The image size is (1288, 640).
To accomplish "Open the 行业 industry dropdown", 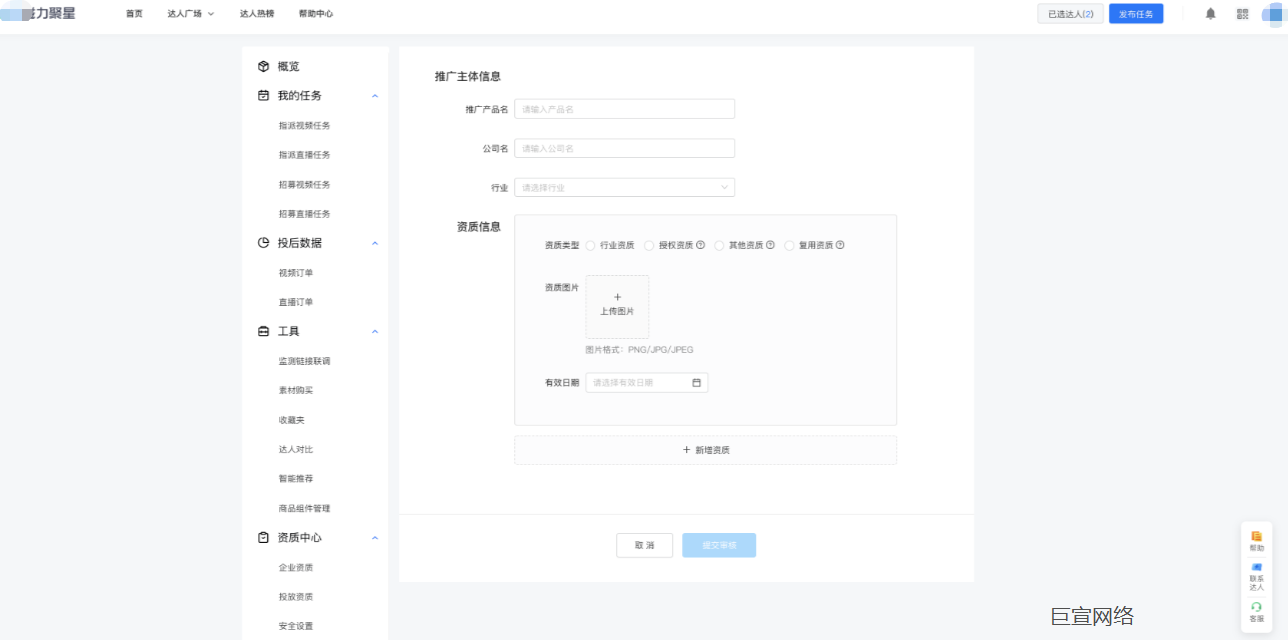I will click(x=624, y=187).
